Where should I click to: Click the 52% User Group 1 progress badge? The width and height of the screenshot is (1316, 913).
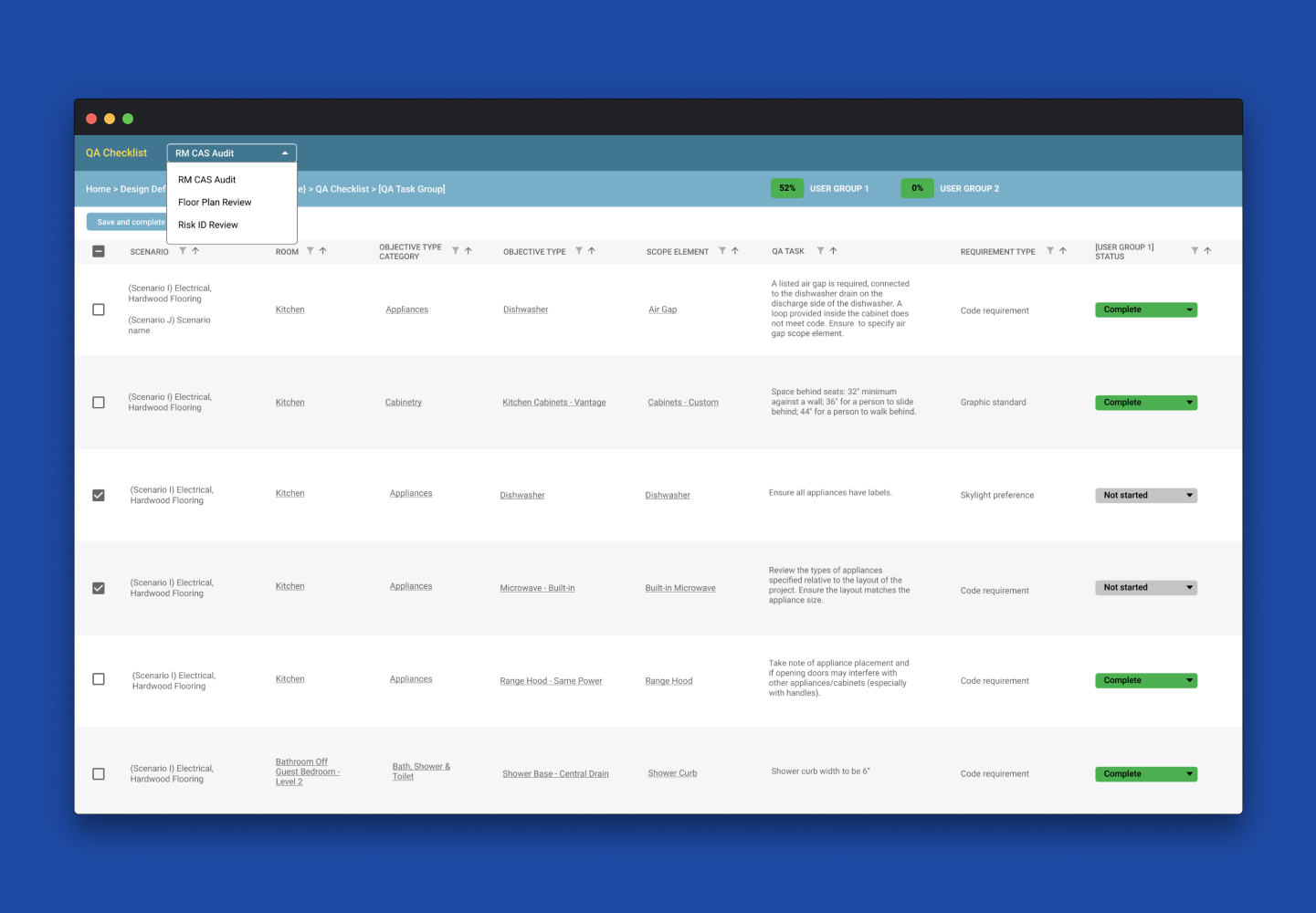tap(787, 189)
